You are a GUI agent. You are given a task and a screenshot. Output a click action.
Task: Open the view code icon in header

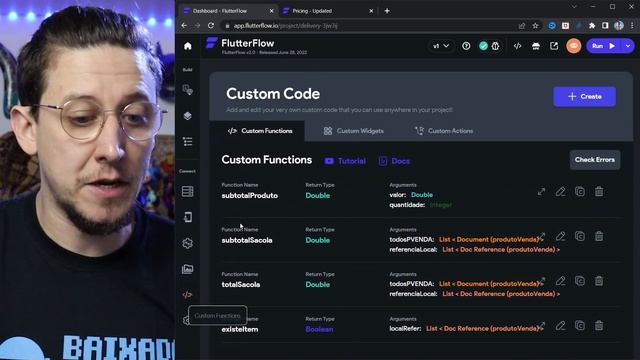click(518, 46)
